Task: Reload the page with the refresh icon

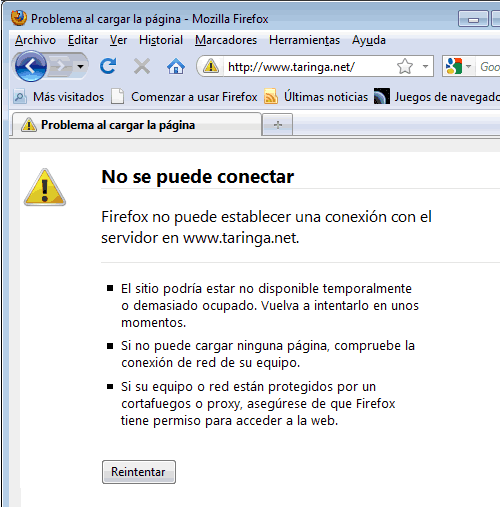Action: [108, 66]
